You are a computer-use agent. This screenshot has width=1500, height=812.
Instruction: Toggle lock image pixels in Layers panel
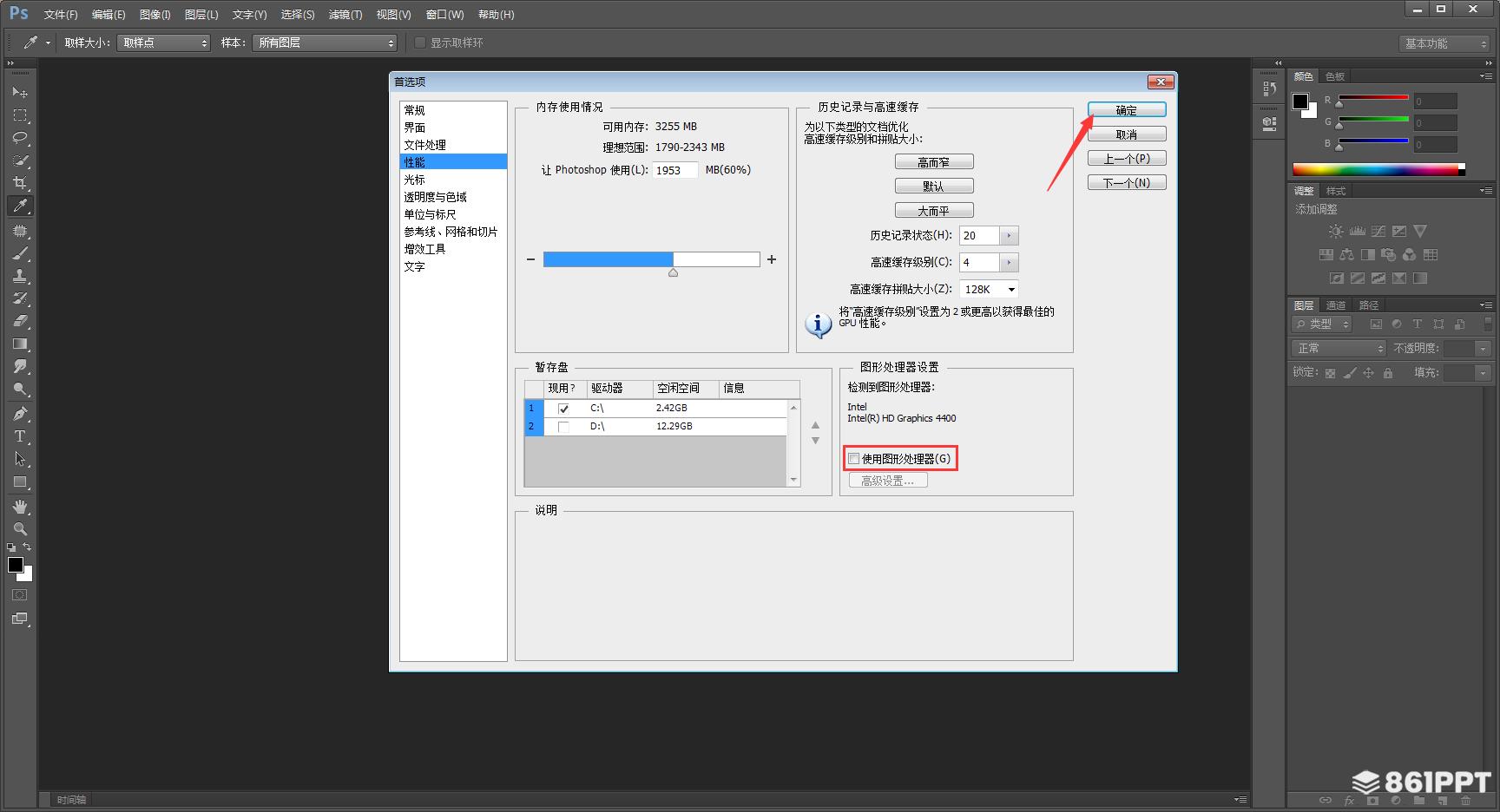pos(1349,373)
